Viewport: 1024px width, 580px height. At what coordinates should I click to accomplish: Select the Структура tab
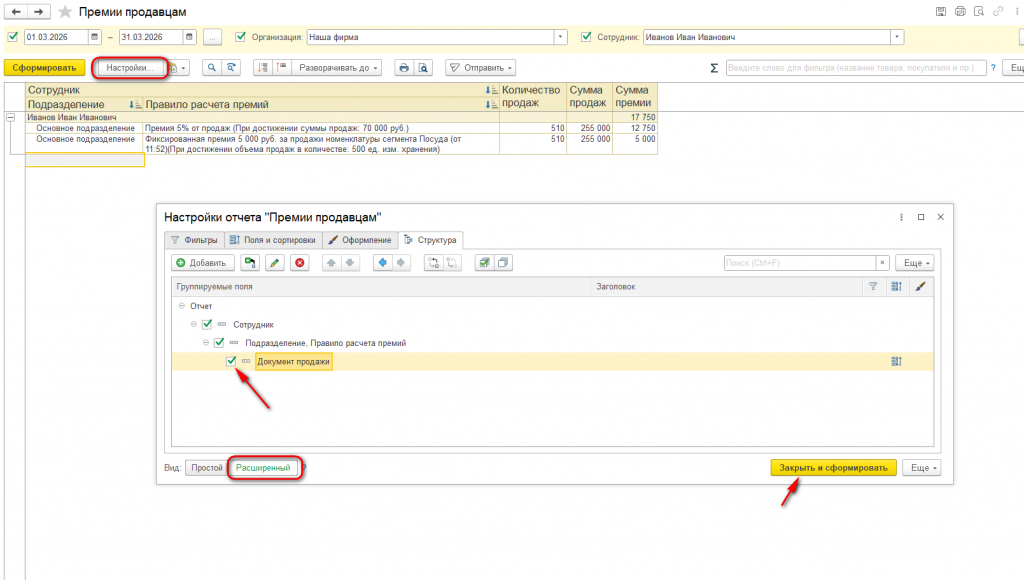[430, 240]
